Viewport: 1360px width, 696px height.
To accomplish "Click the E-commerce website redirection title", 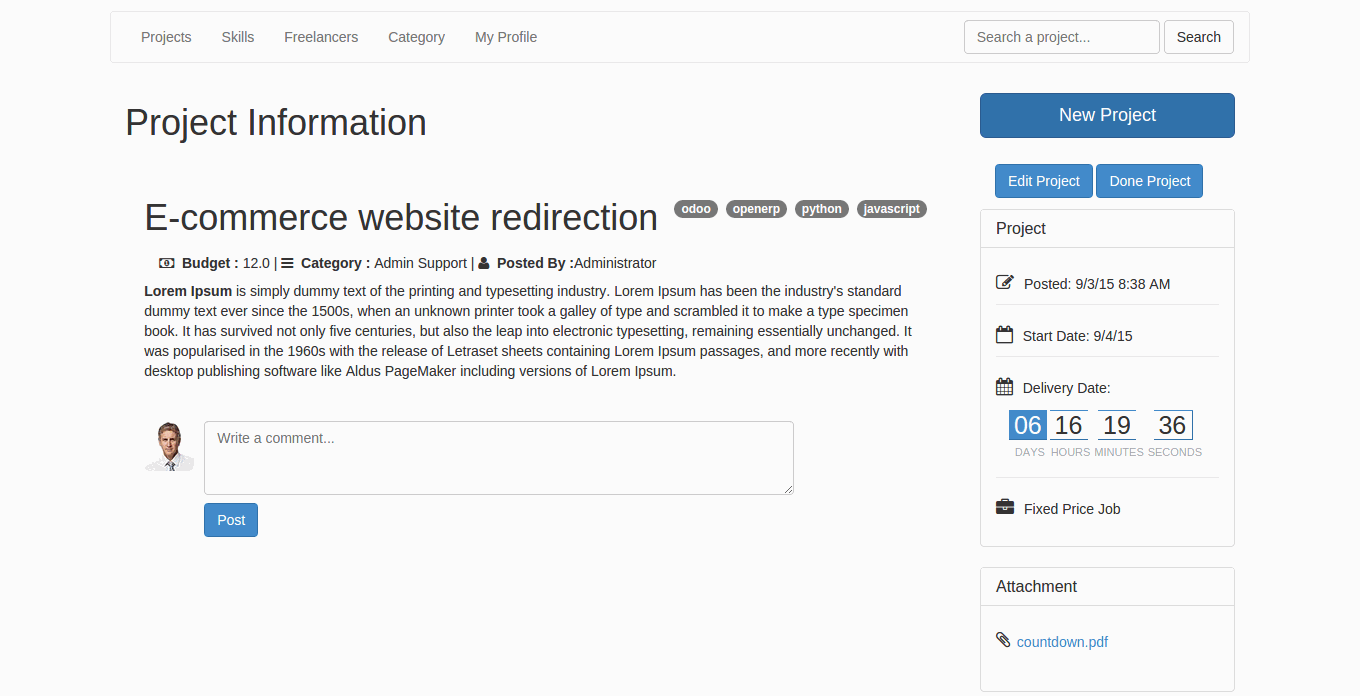I will [x=401, y=217].
